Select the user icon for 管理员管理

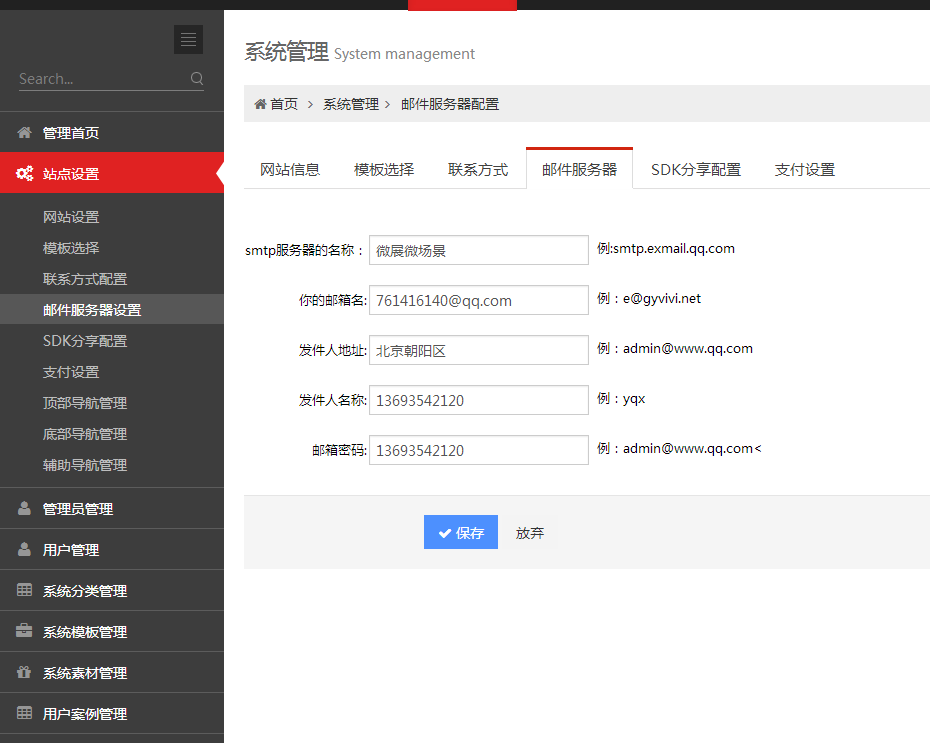tap(22, 507)
